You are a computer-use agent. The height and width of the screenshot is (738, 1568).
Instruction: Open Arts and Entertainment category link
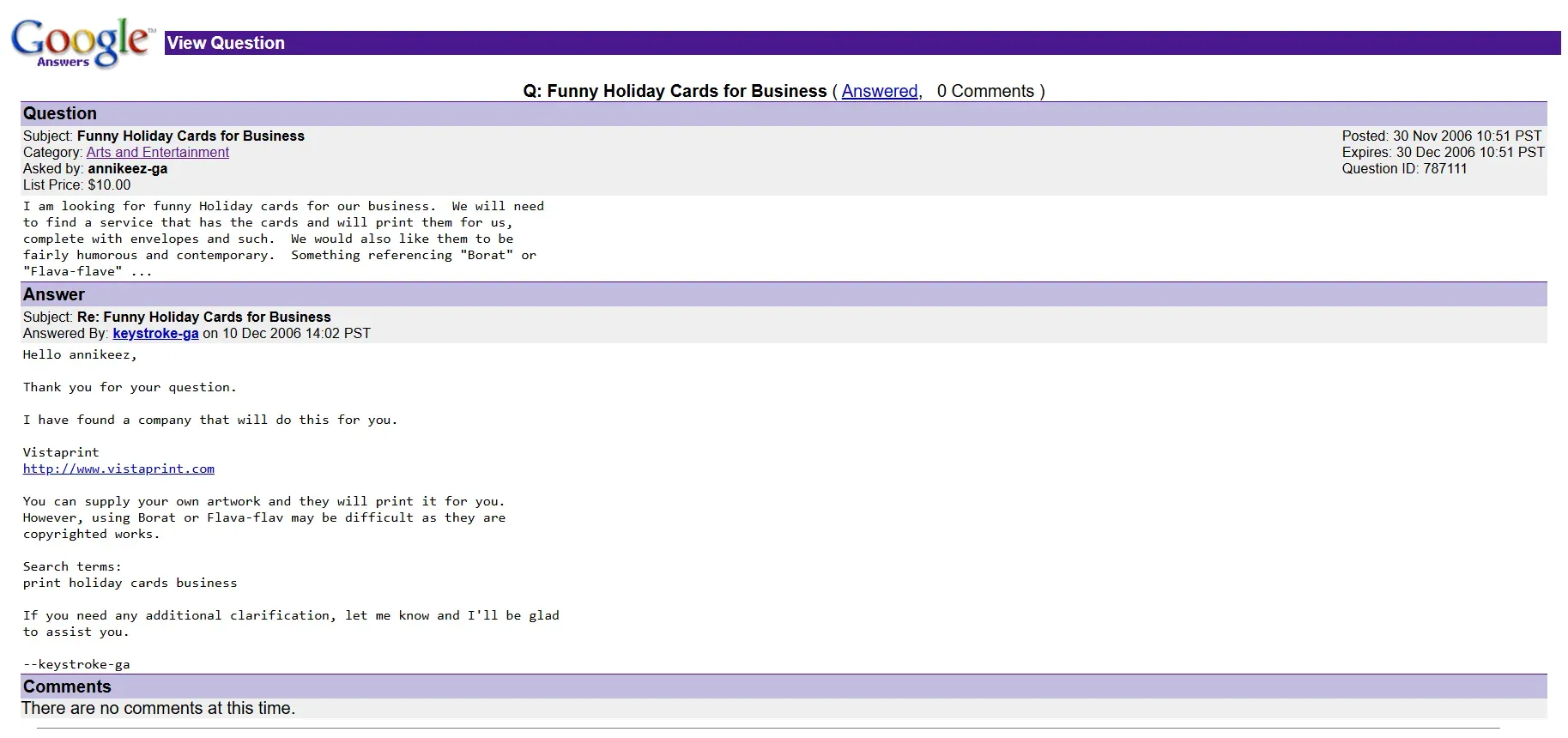point(157,152)
